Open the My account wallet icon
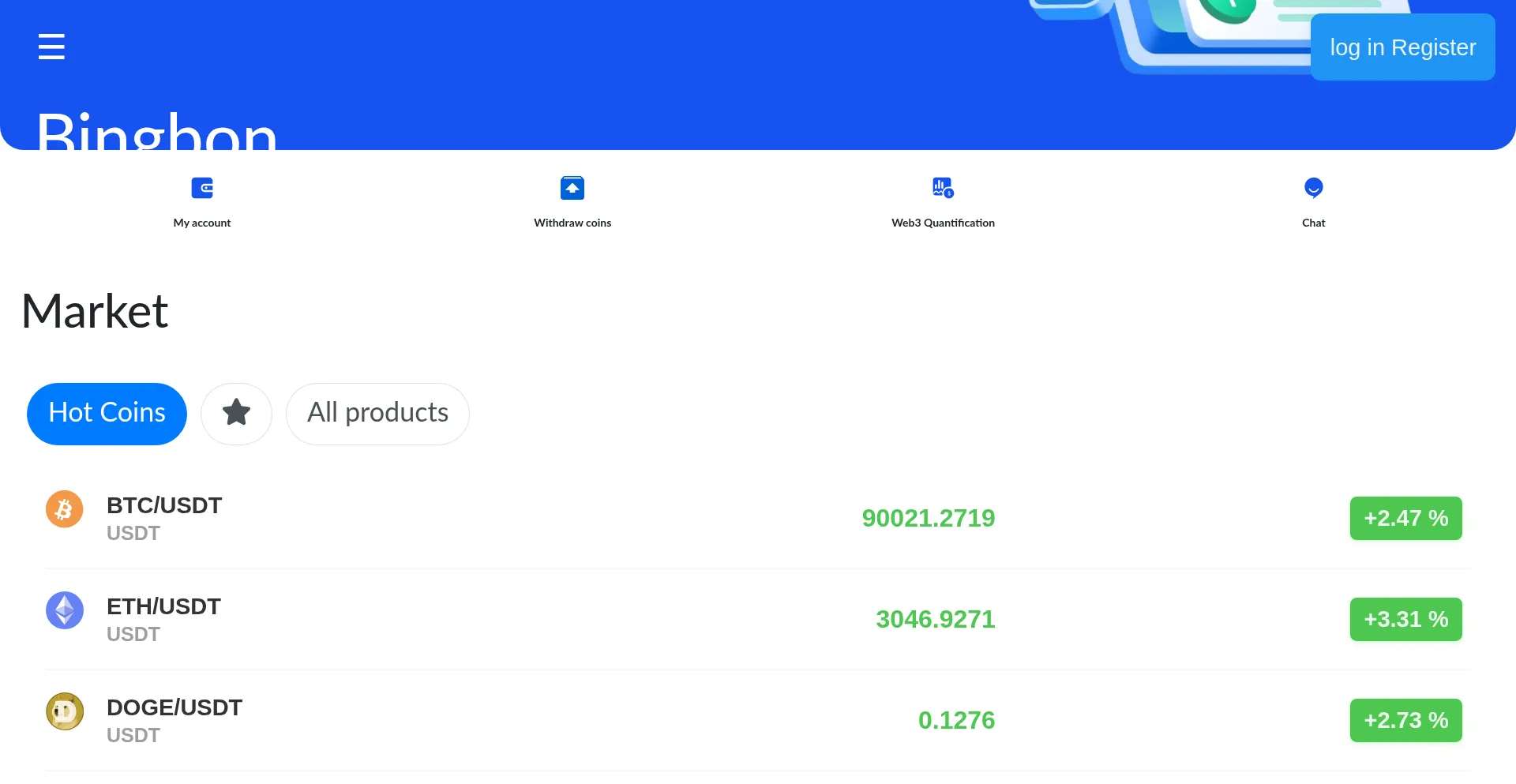The width and height of the screenshot is (1516, 784). tap(201, 188)
